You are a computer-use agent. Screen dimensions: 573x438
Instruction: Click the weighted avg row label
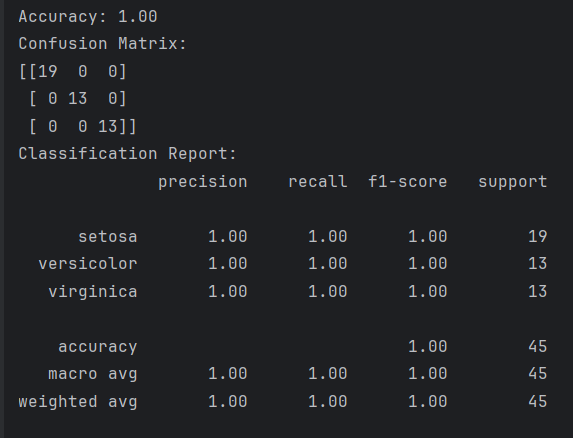pos(78,402)
